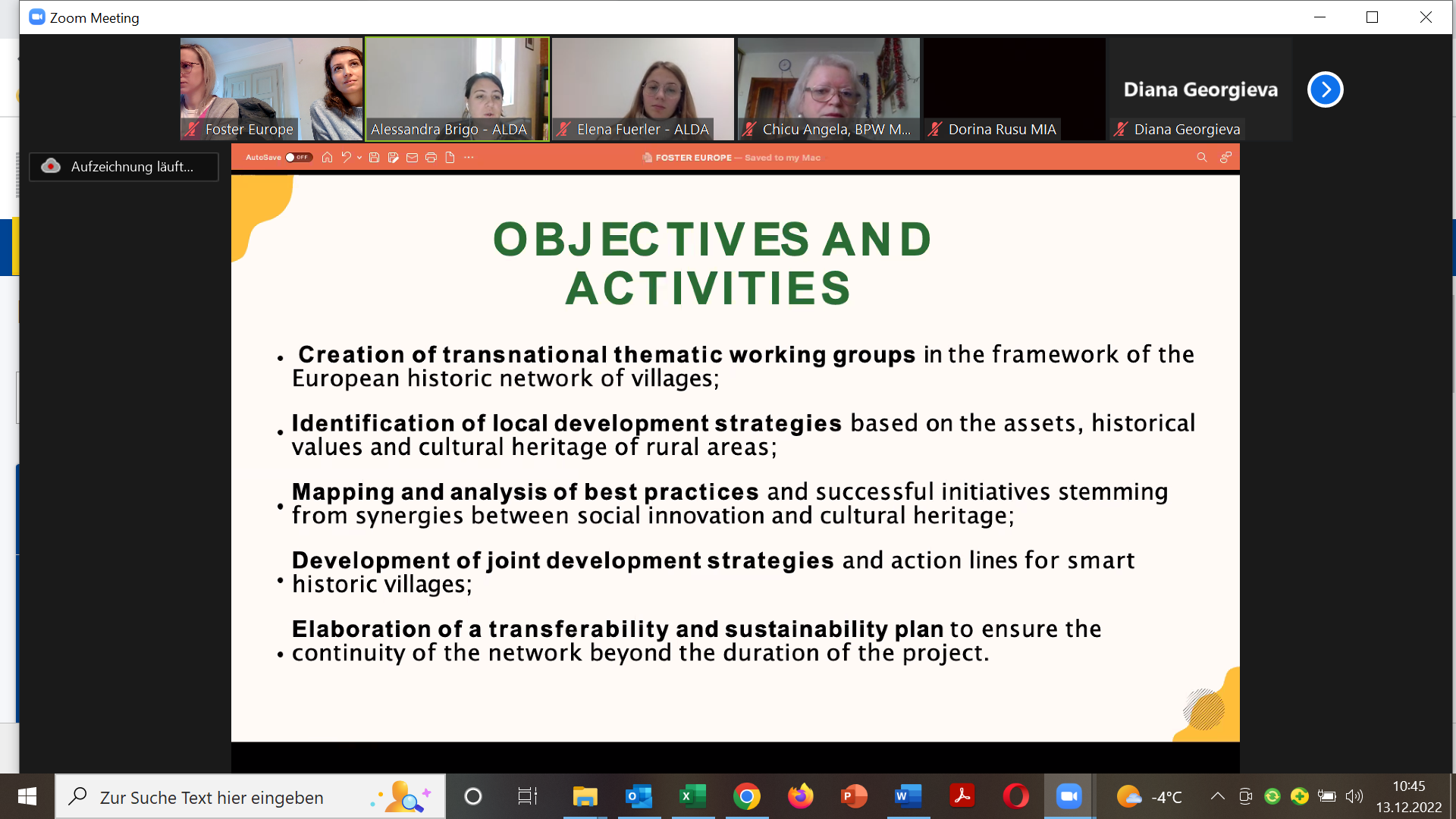
Task: Open Search using the magnifier icon
Action: tap(1202, 157)
